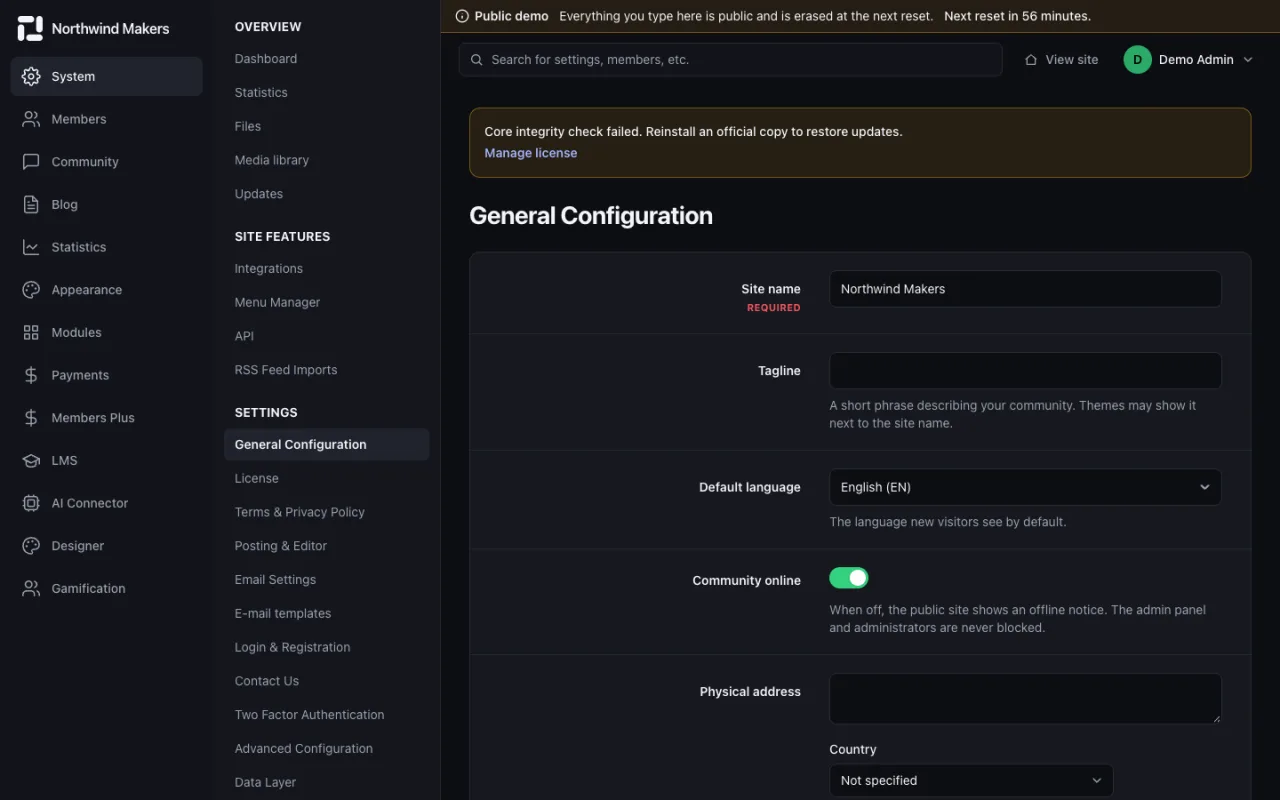Go to Statistics under Overview
The height and width of the screenshot is (800, 1280).
pos(261,92)
